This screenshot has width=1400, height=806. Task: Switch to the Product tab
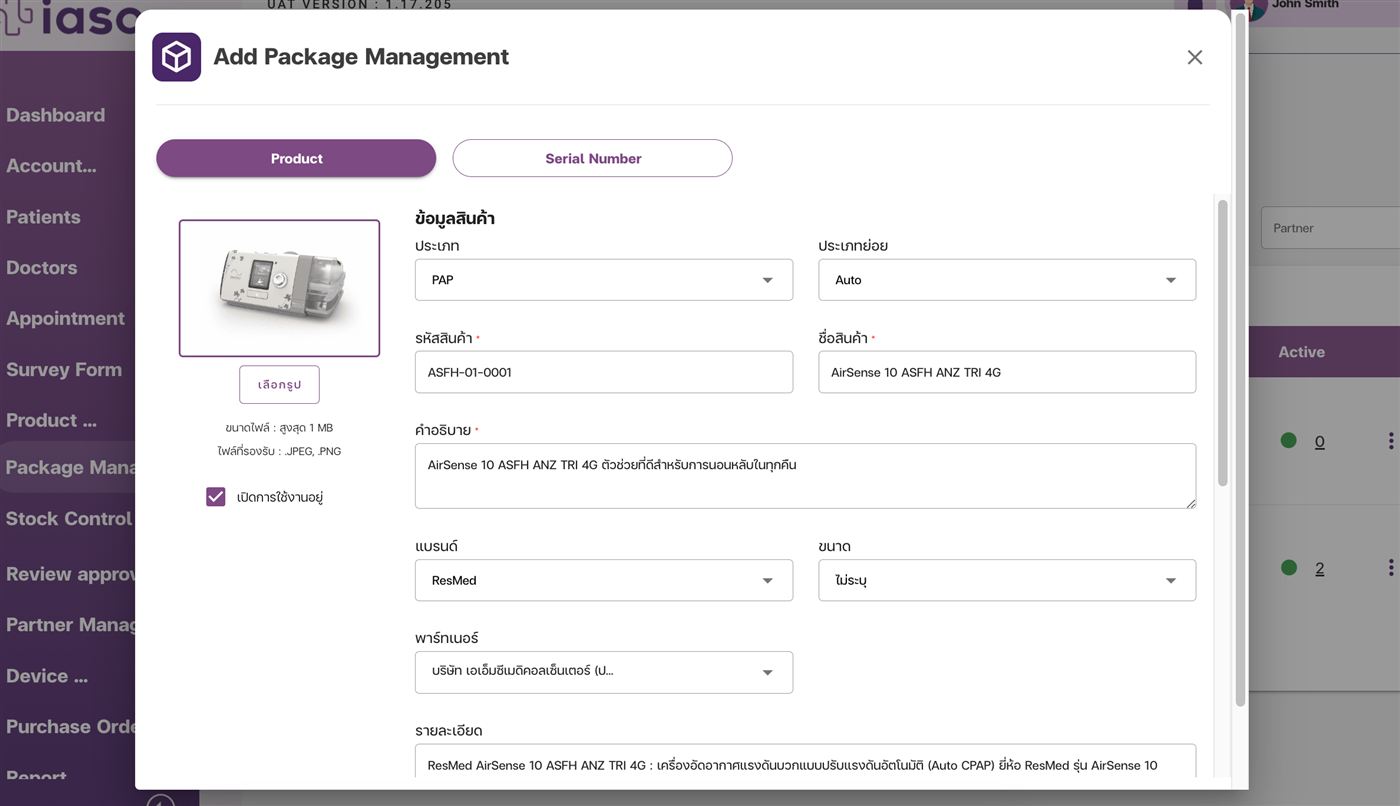pos(296,158)
